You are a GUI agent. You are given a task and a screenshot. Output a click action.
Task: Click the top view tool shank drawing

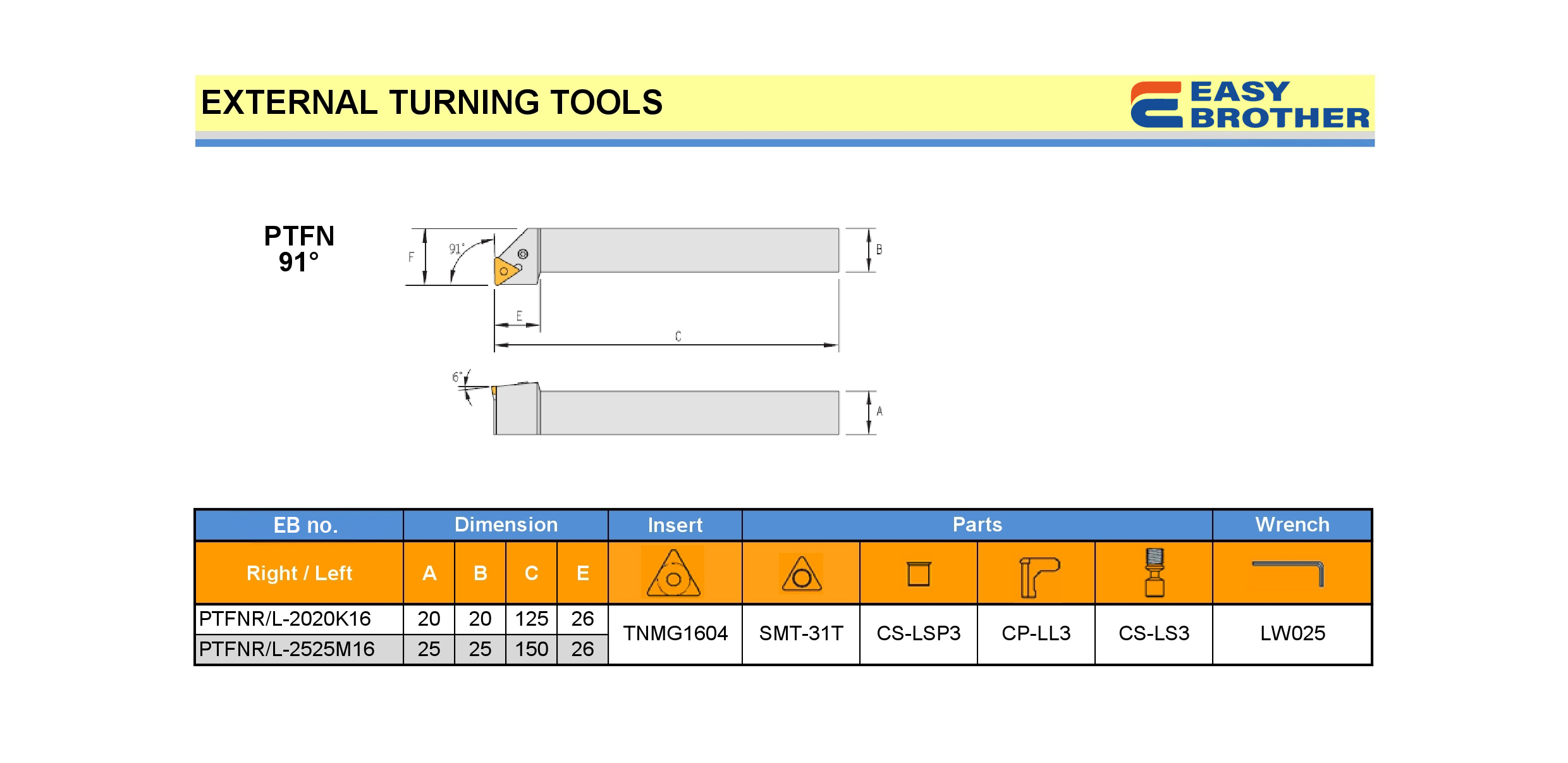689,251
